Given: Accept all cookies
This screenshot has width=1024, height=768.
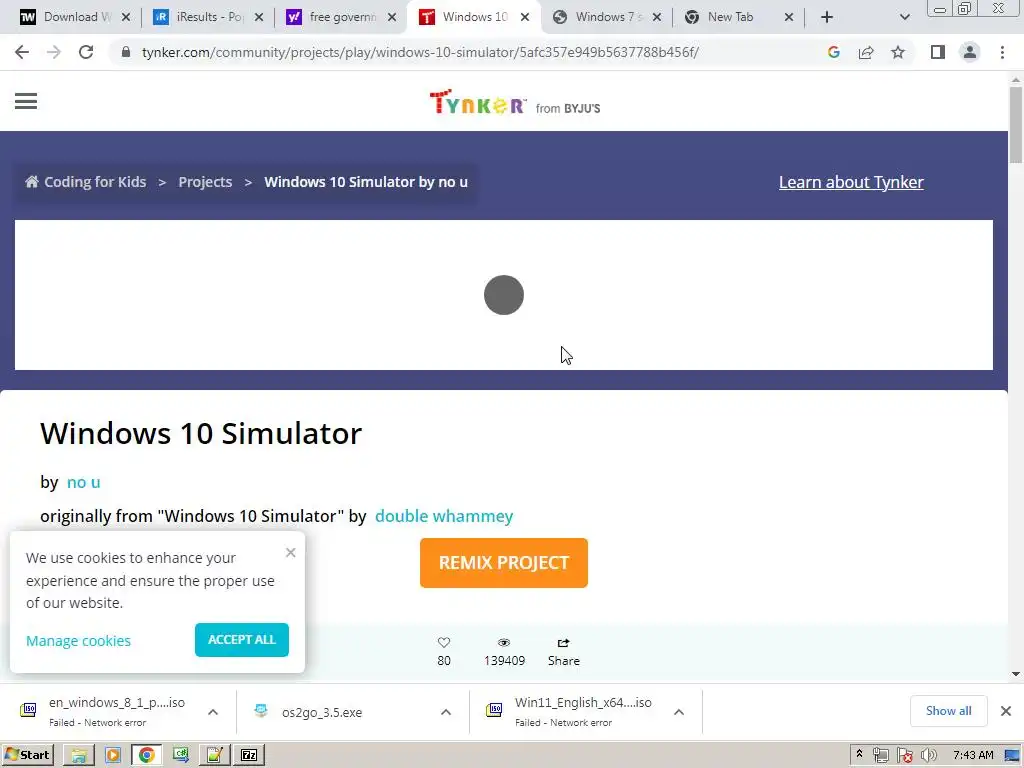Looking at the screenshot, I should tap(242, 640).
